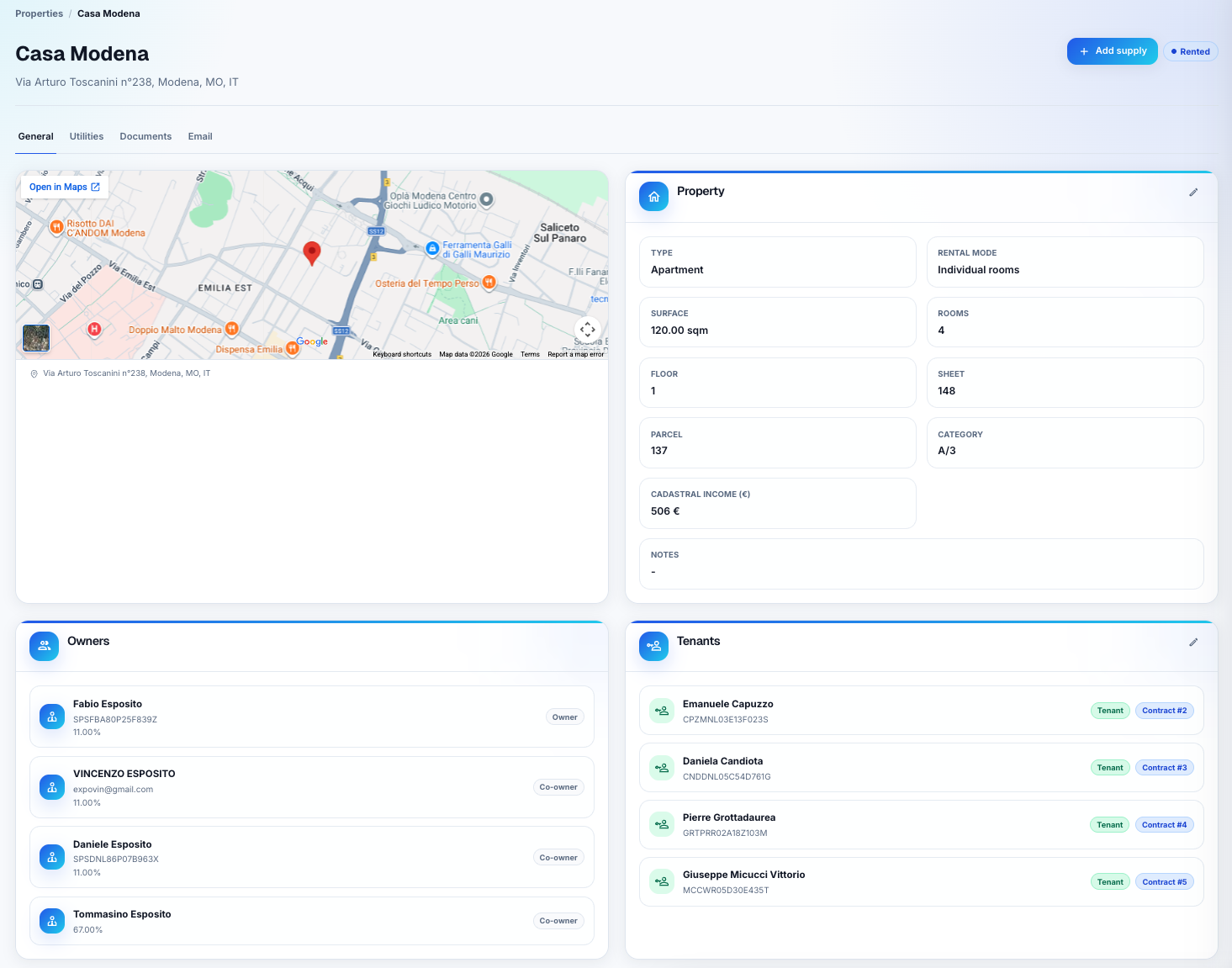
Task: Open Contract #5 badge for Giuseppe Micucci
Action: [1165, 882]
